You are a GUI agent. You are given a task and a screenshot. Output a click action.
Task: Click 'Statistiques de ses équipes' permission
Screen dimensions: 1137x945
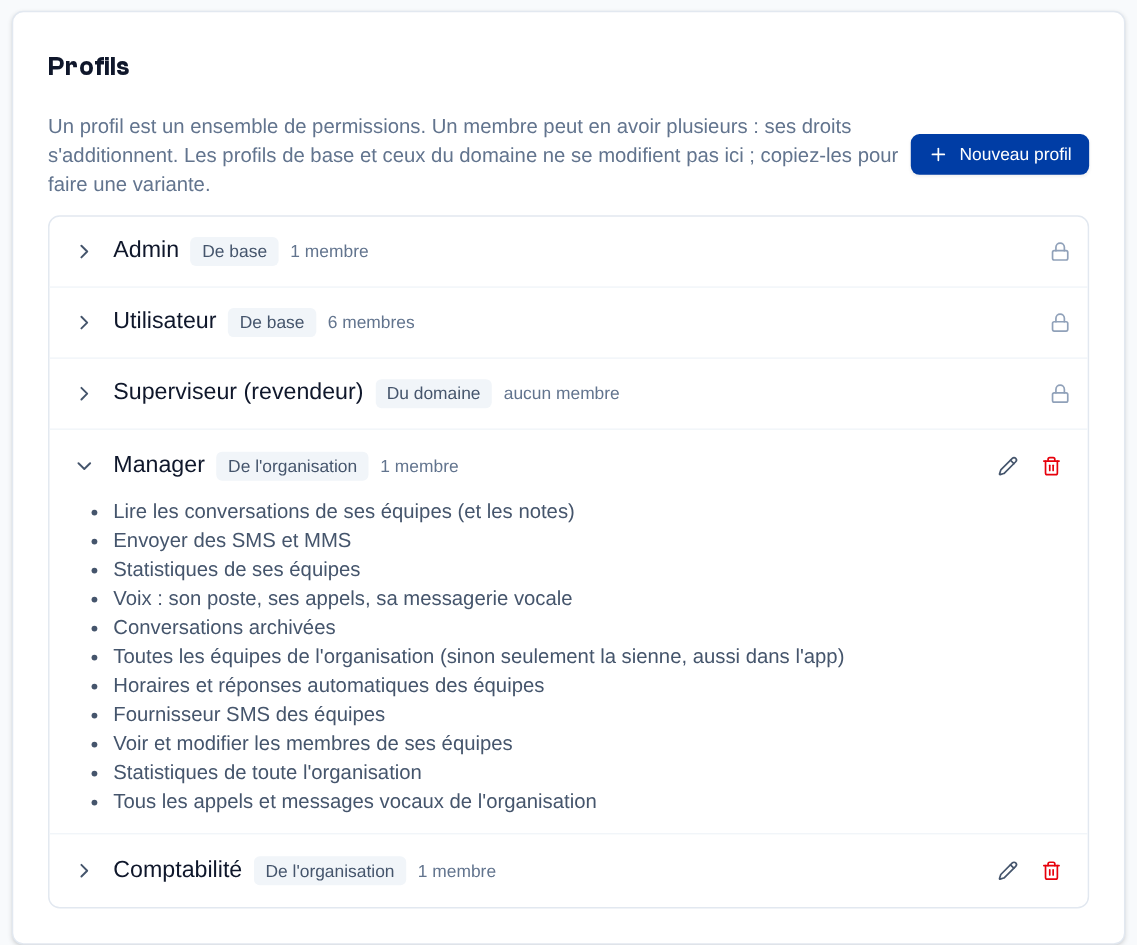(236, 570)
